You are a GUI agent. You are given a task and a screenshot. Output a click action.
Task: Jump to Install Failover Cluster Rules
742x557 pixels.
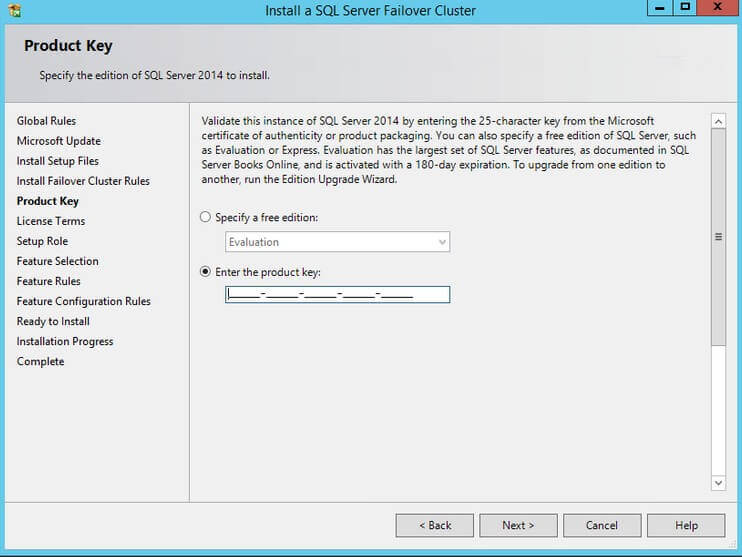click(x=83, y=181)
